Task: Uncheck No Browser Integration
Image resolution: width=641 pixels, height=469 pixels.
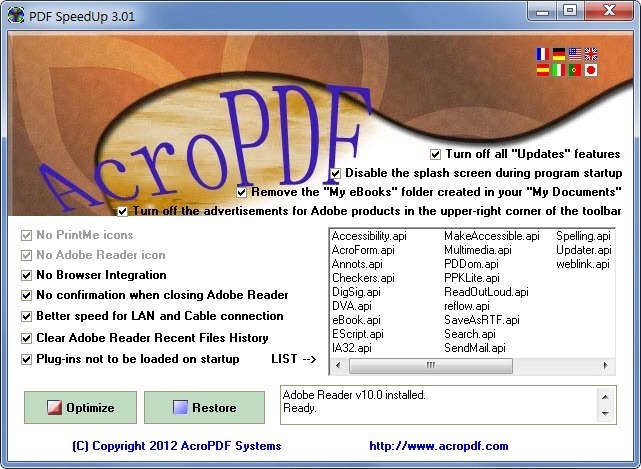Action: [27, 275]
